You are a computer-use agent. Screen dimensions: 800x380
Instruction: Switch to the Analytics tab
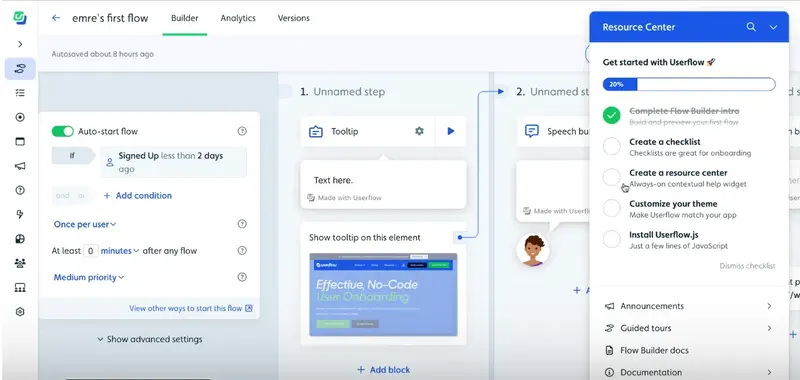click(238, 18)
